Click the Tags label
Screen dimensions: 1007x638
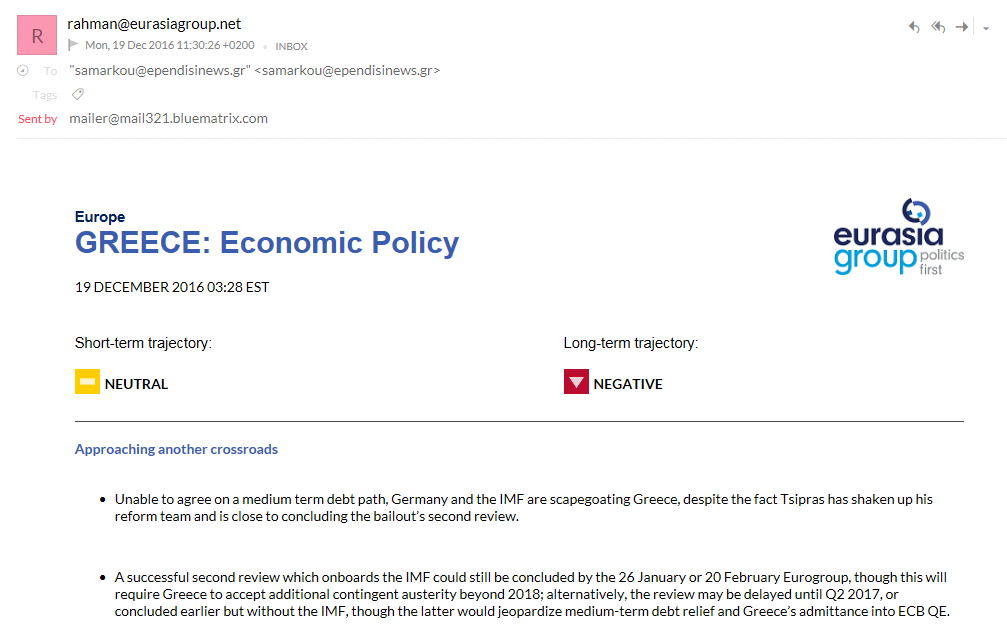(x=45, y=95)
